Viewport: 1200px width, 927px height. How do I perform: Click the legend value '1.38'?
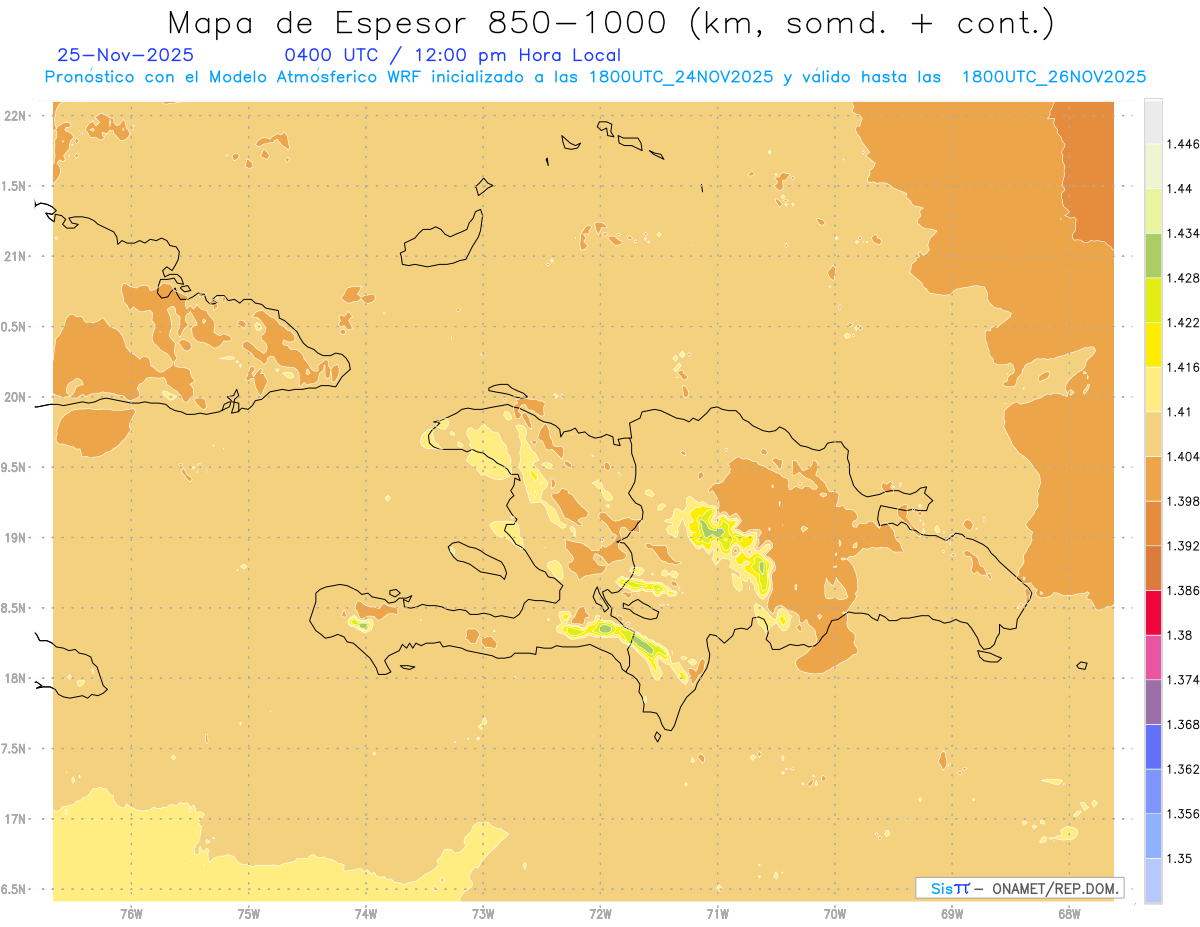[x=1180, y=635]
